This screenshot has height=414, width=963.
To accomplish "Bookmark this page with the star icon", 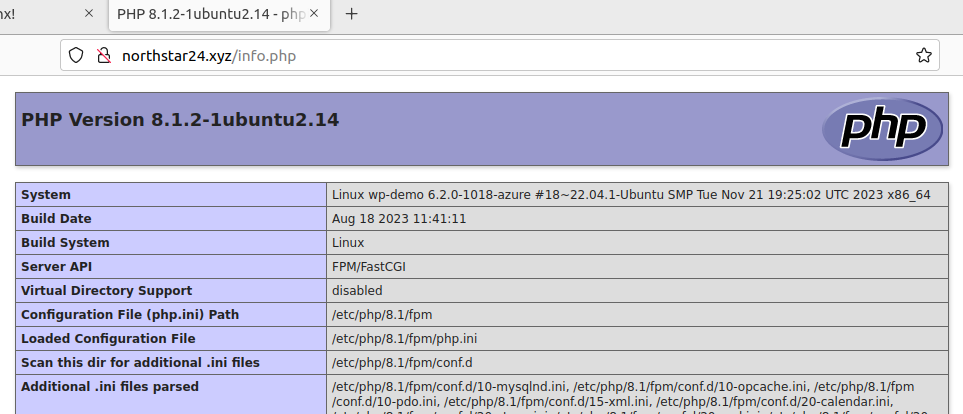I will 923,56.
